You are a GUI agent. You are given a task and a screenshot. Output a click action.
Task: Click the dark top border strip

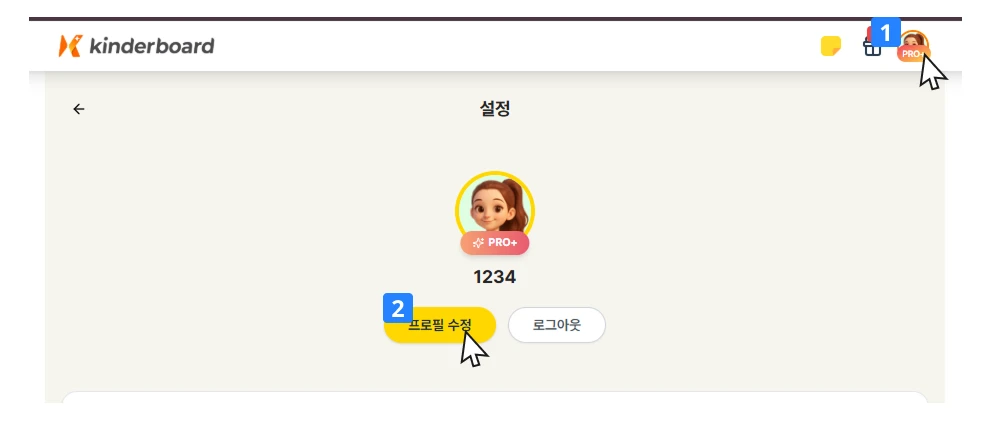tap(495, 19)
